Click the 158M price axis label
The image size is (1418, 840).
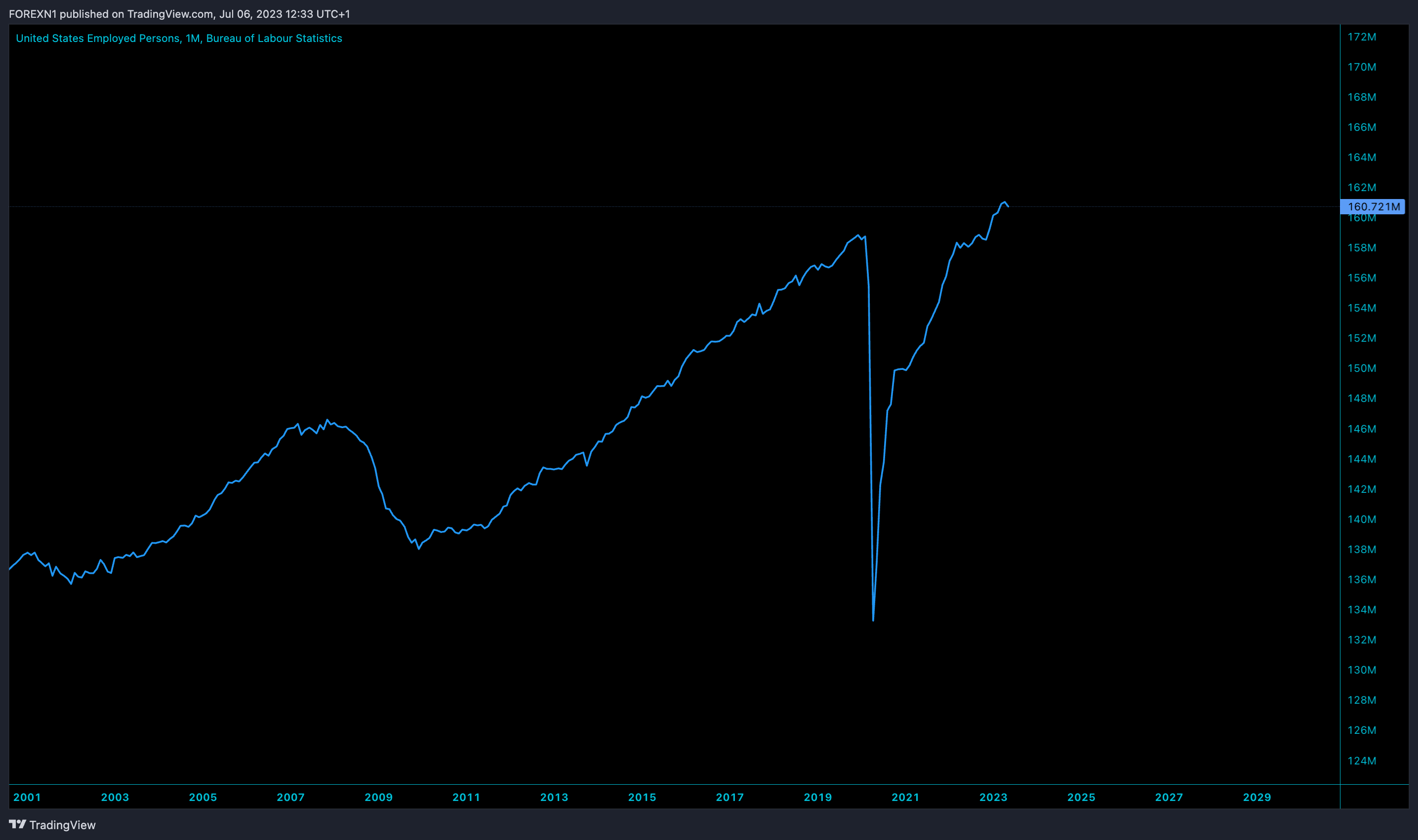click(x=1362, y=247)
